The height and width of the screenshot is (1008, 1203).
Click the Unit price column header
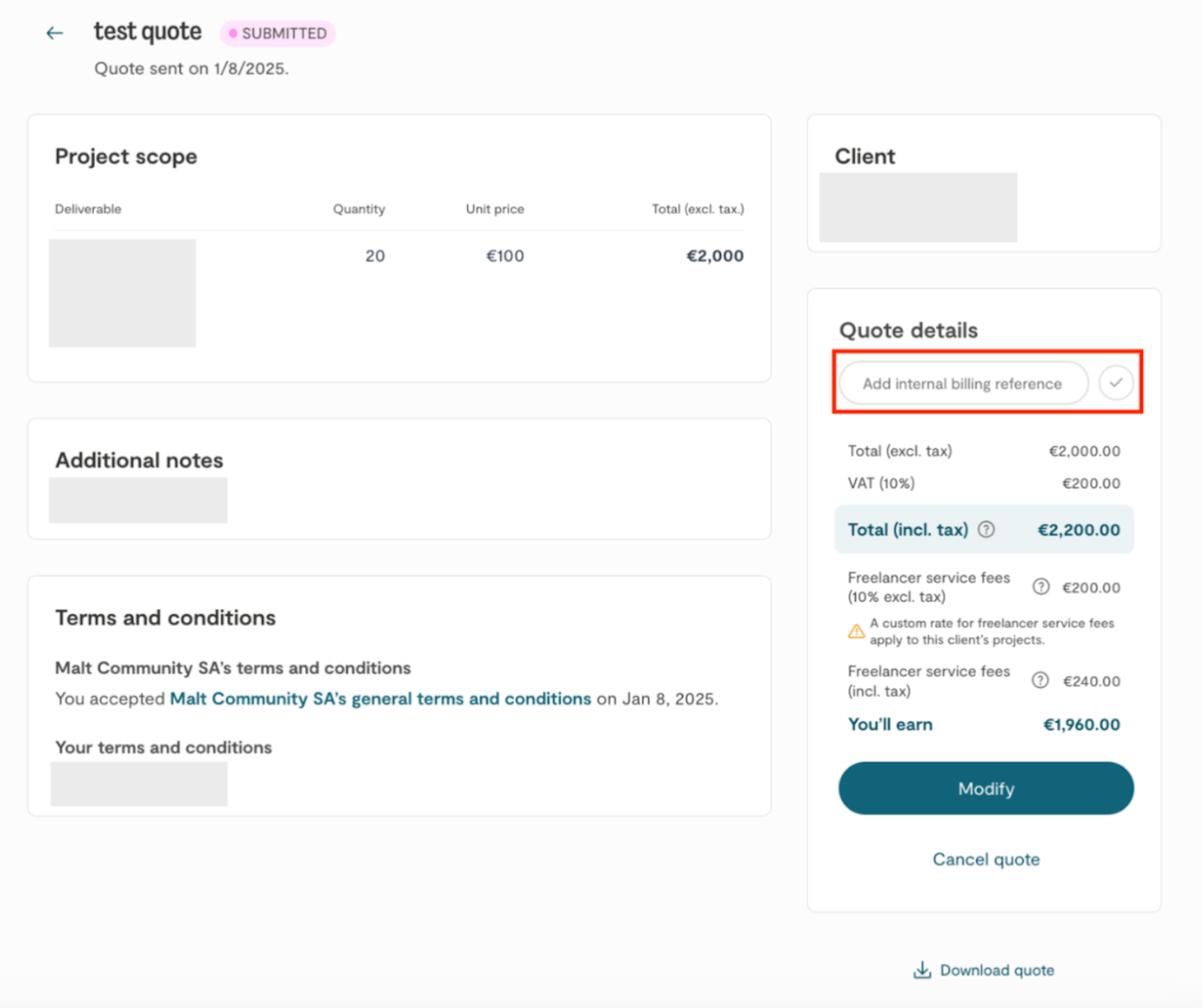coord(494,209)
